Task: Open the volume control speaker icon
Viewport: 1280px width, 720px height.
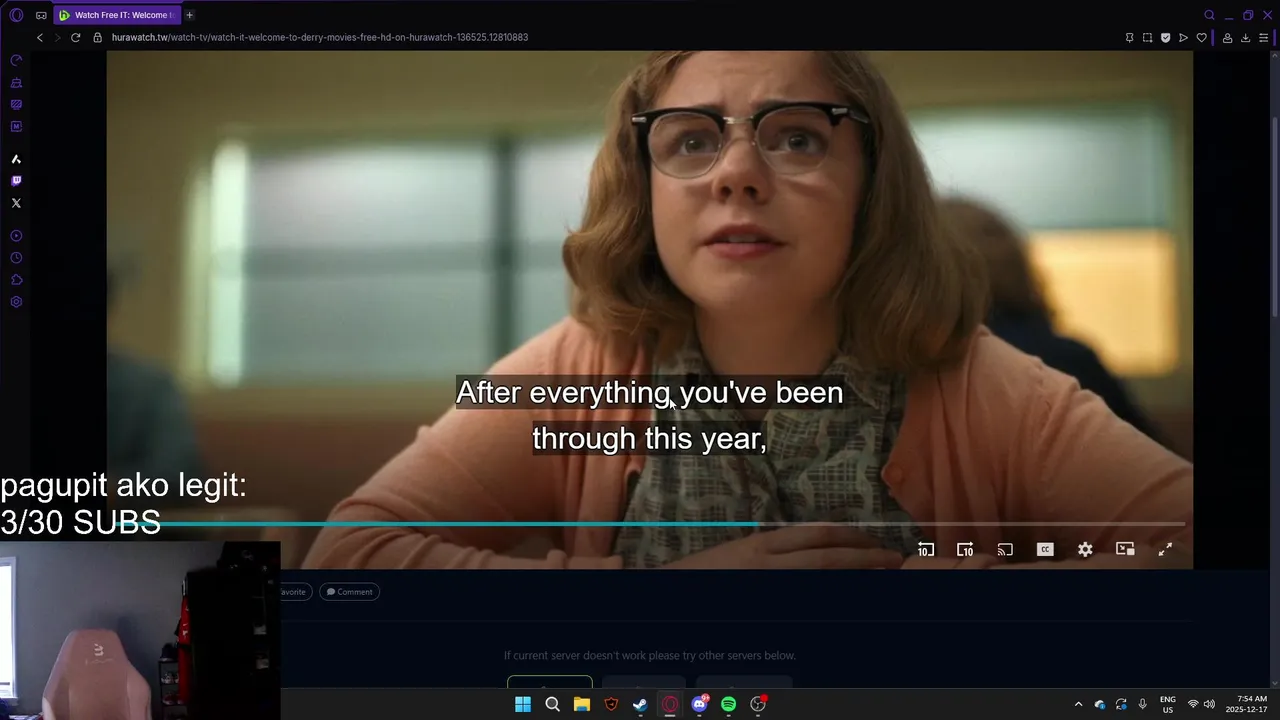Action: (1209, 704)
